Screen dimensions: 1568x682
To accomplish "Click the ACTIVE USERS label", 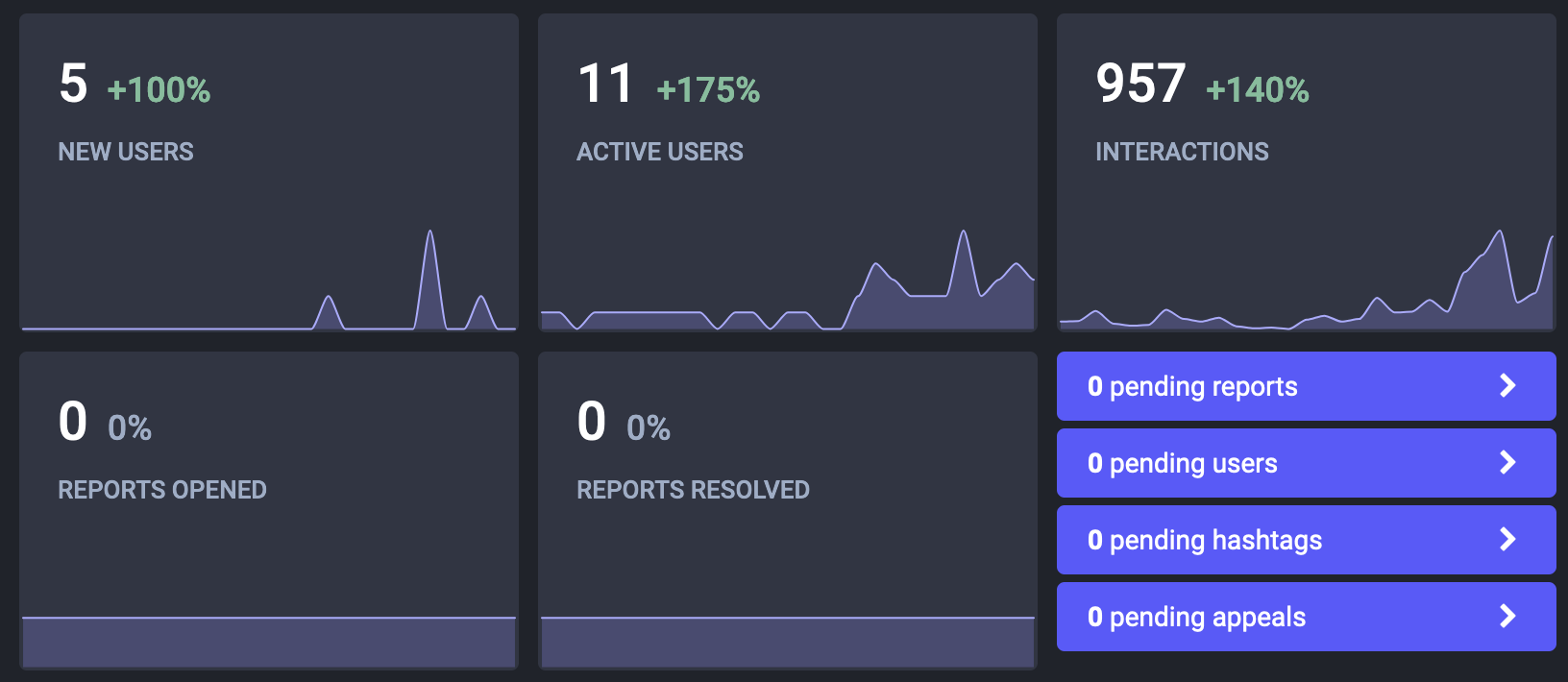I will point(660,152).
